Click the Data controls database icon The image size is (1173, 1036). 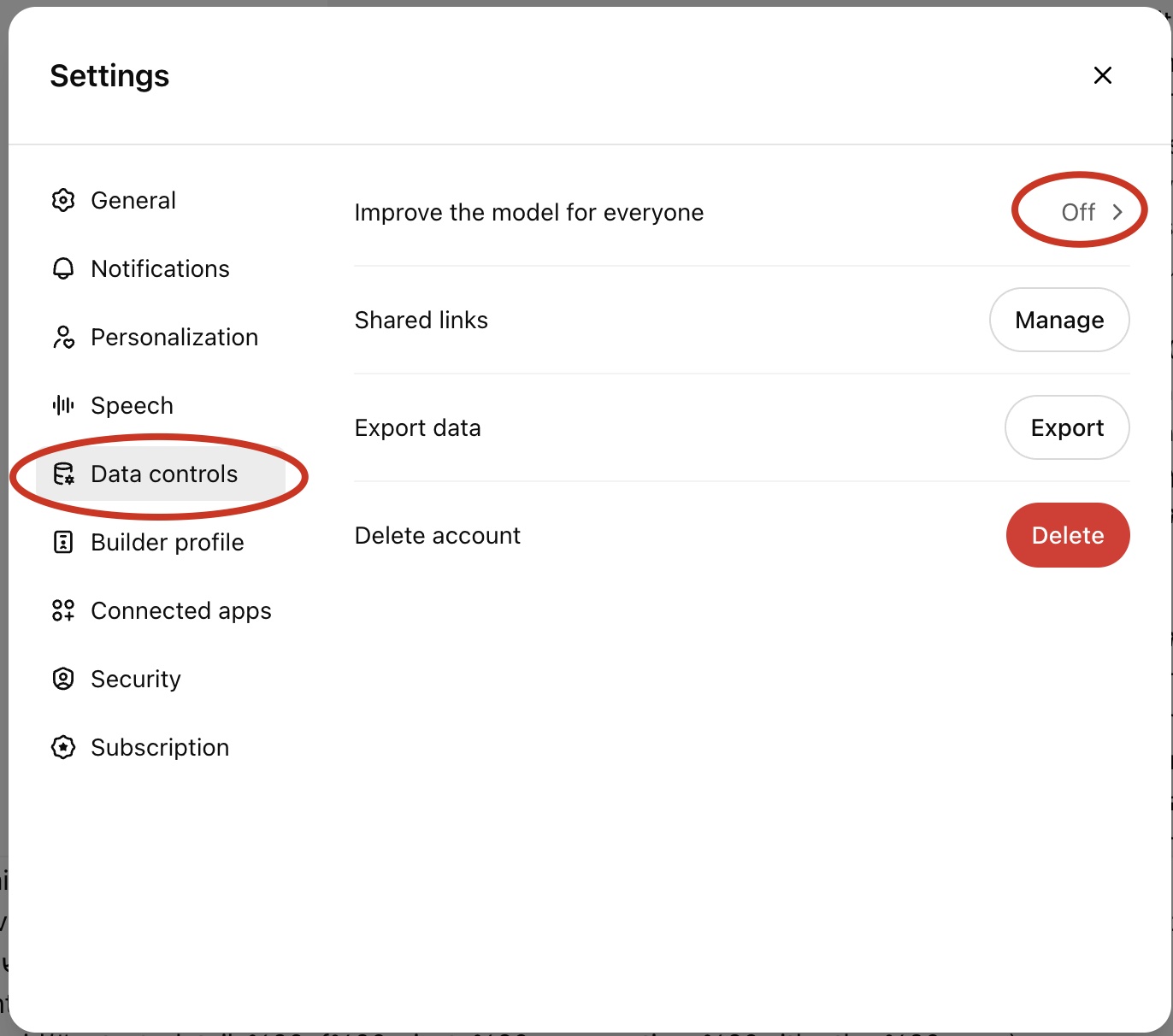pyautogui.click(x=63, y=474)
